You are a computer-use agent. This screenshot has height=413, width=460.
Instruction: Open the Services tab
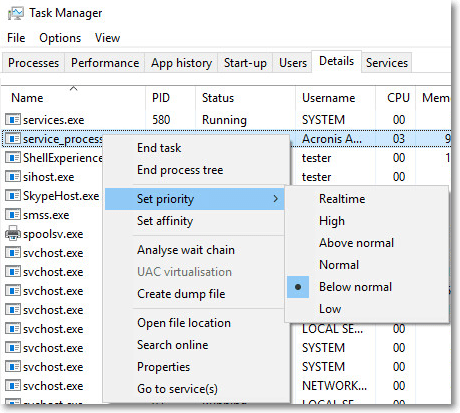click(387, 63)
